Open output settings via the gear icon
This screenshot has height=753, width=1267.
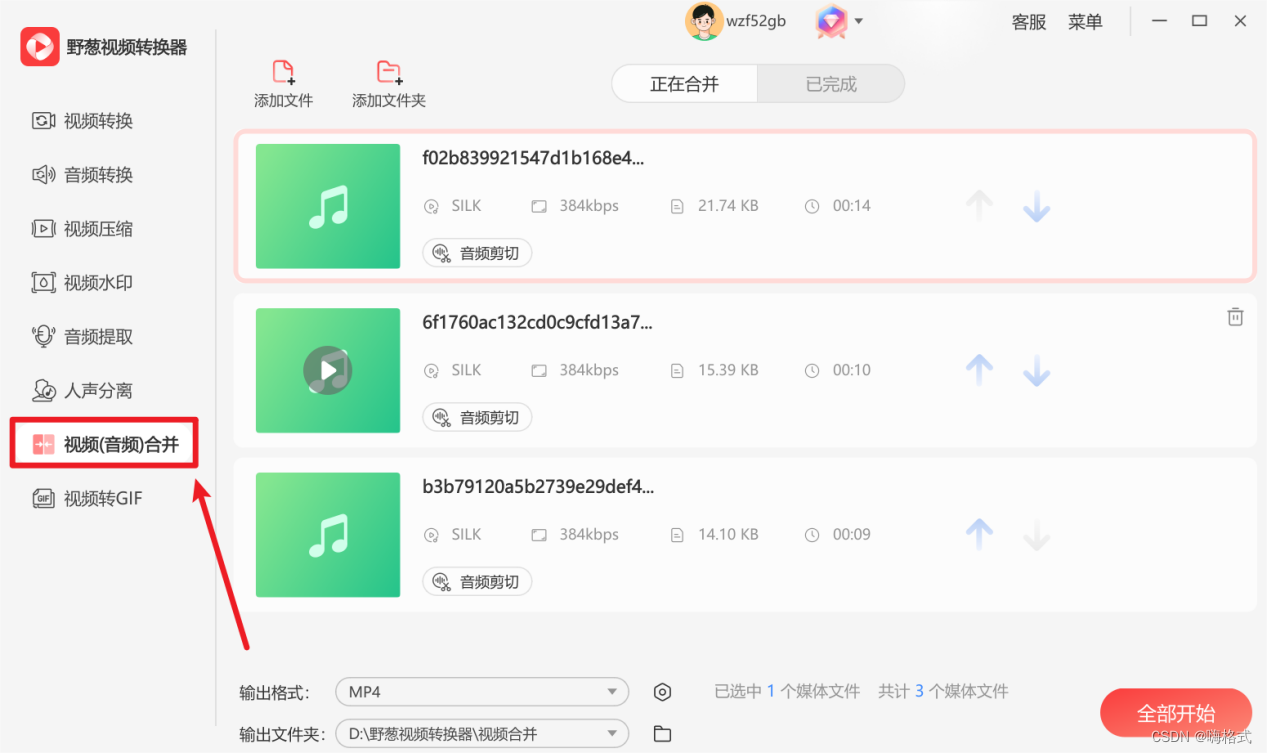click(x=662, y=691)
